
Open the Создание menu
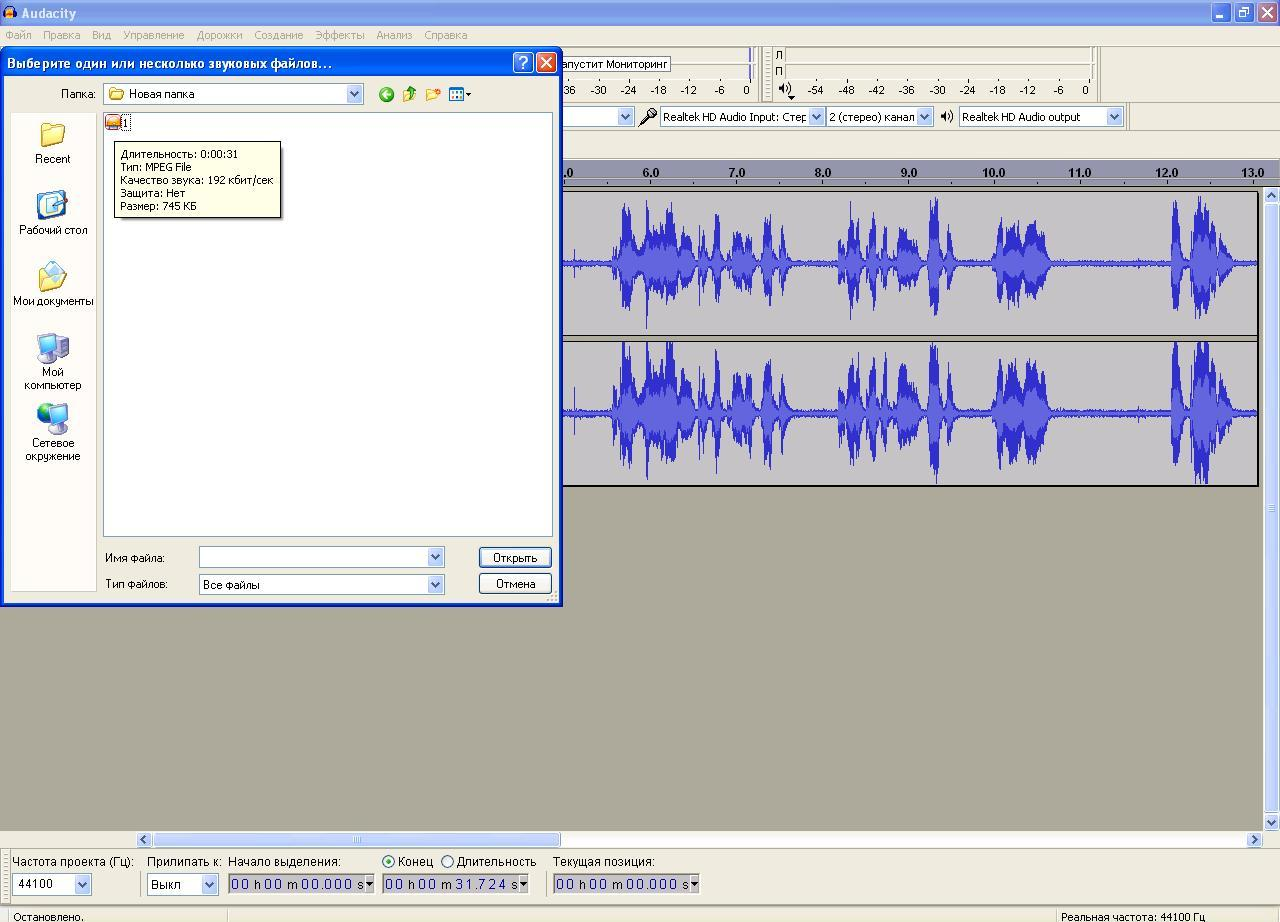click(x=278, y=35)
